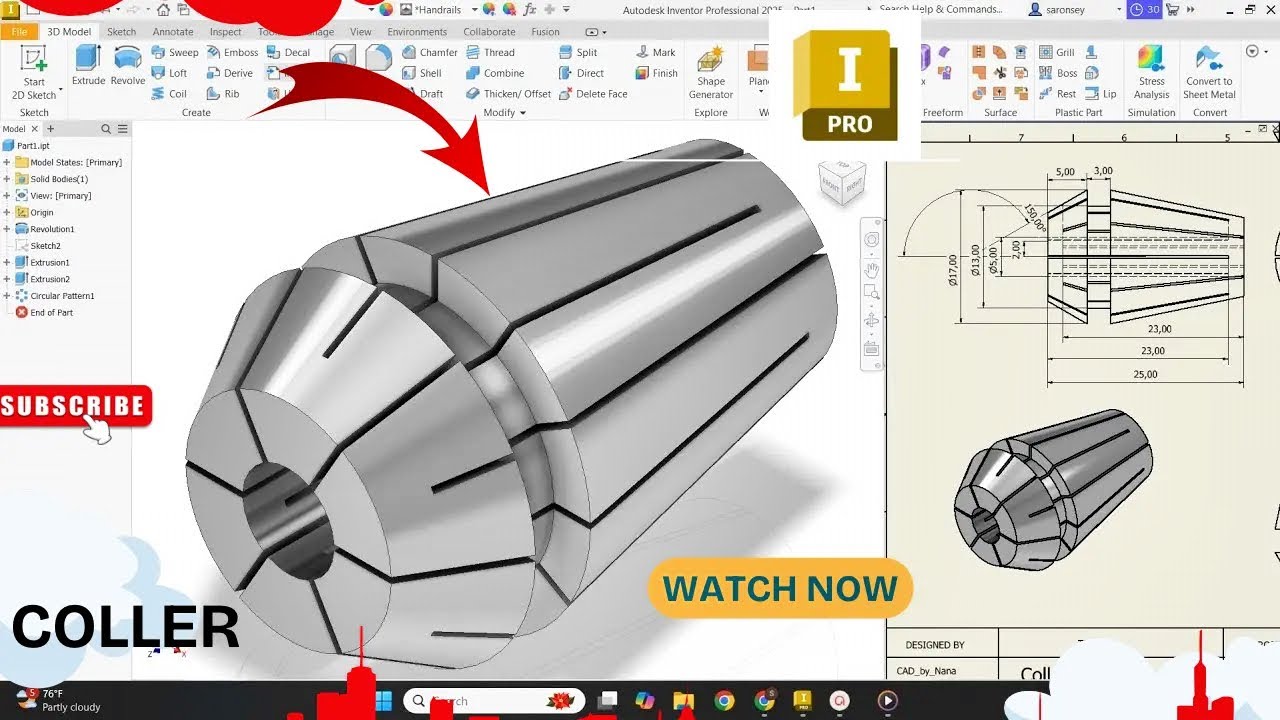Open the File menu
The height and width of the screenshot is (720, 1280).
point(19,31)
